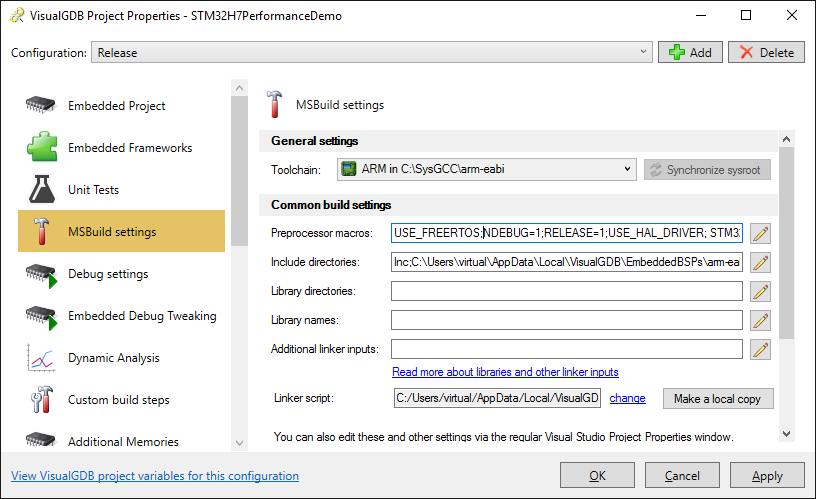This screenshot has width=816, height=499.
Task: Click Make a local copy button
Action: pos(718,399)
